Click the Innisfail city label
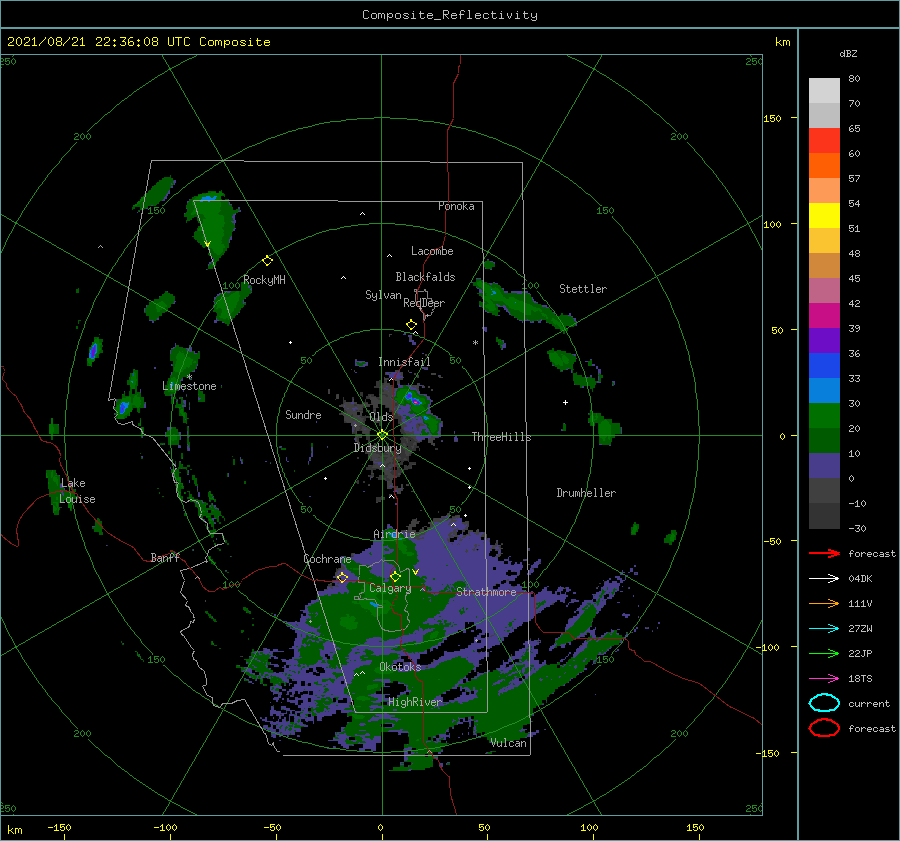This screenshot has width=900, height=841. pos(404,362)
